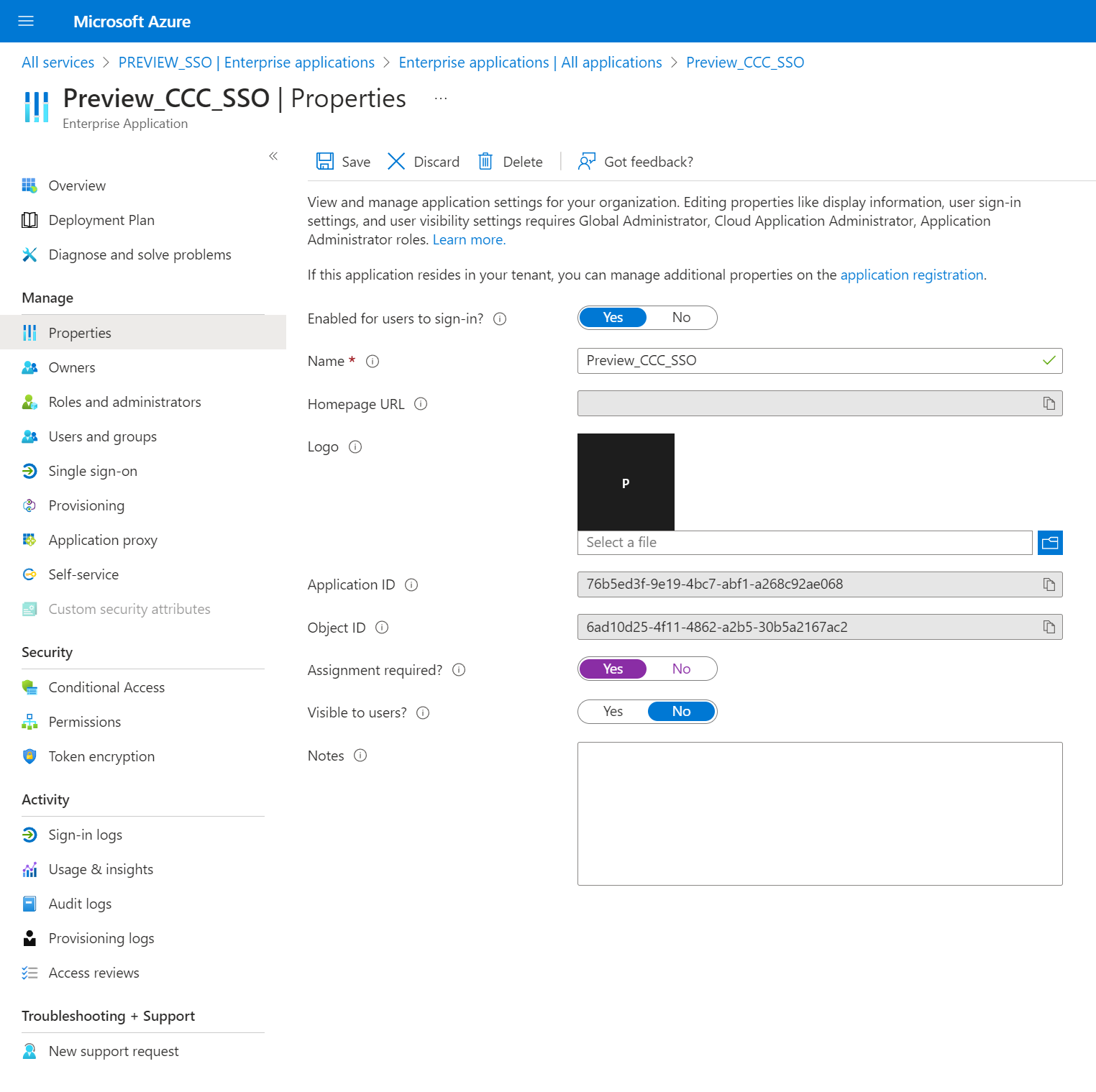Image resolution: width=1096 pixels, height=1092 pixels.
Task: Open the hamburger portal menu
Action: (26, 21)
